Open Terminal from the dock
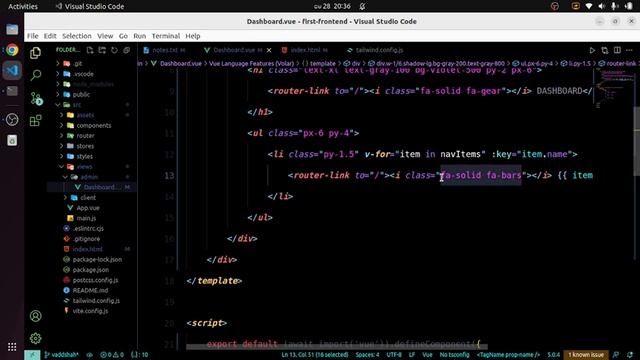Screen dimensions: 640x360 pyautogui.click(x=12, y=91)
